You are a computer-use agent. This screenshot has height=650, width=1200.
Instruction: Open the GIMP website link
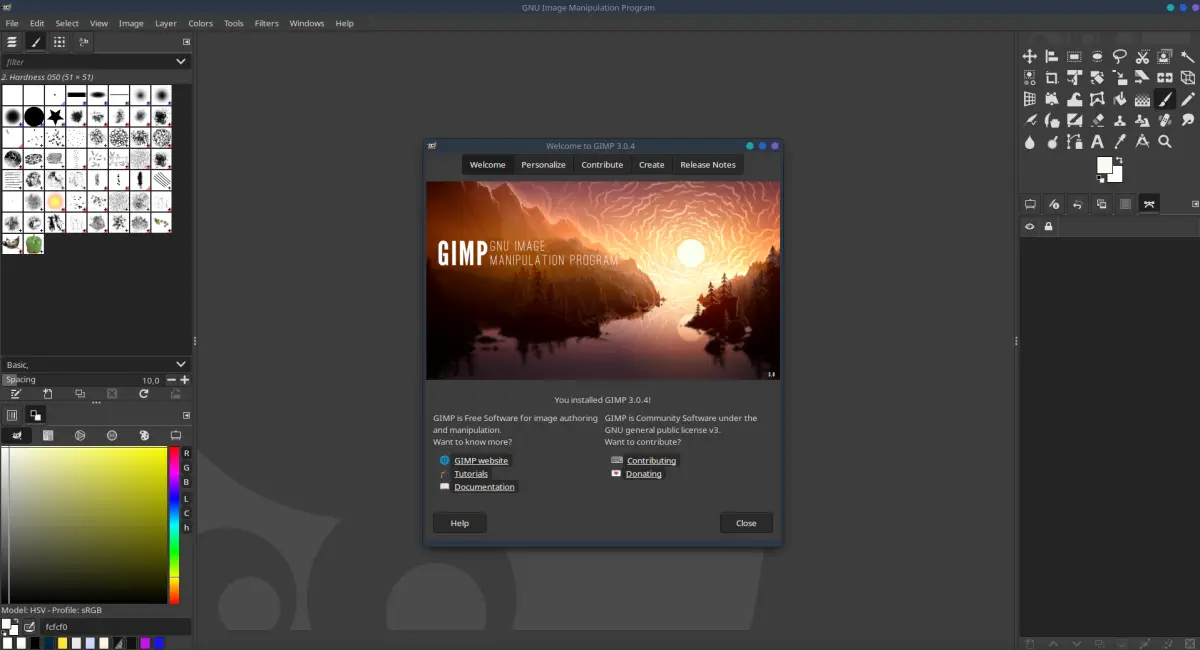click(x=481, y=460)
